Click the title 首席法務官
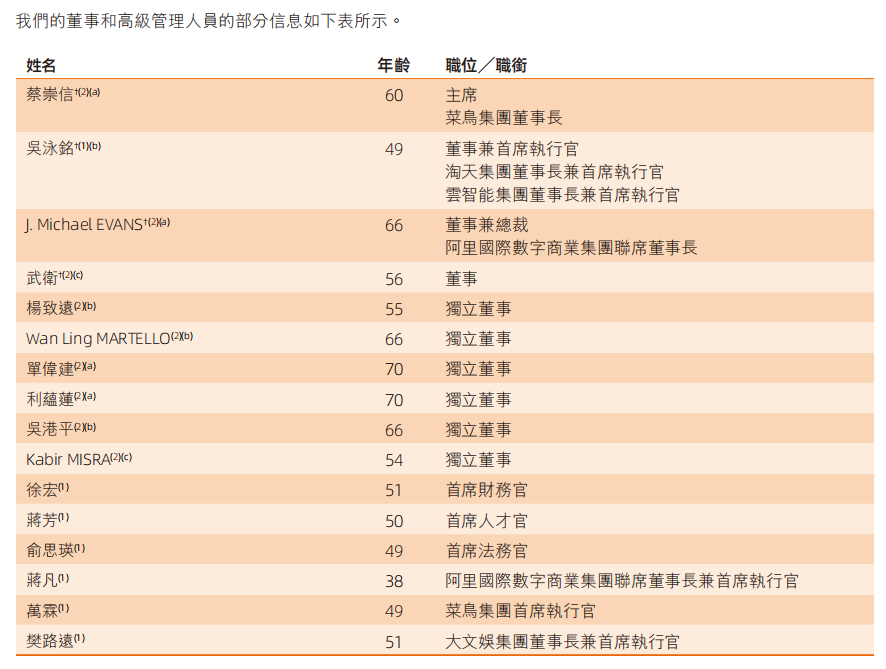Viewport: 886px width, 669px height. point(487,551)
